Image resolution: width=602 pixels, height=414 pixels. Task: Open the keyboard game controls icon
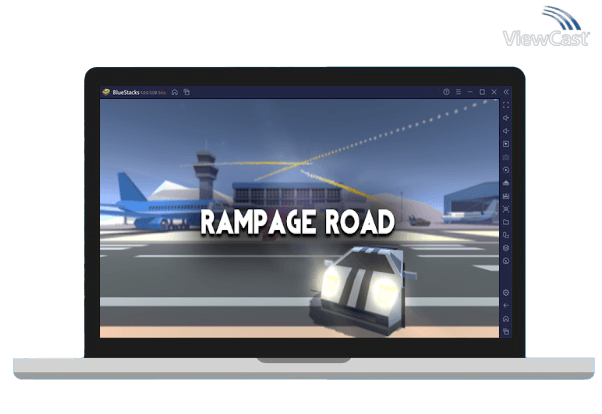[506, 157]
